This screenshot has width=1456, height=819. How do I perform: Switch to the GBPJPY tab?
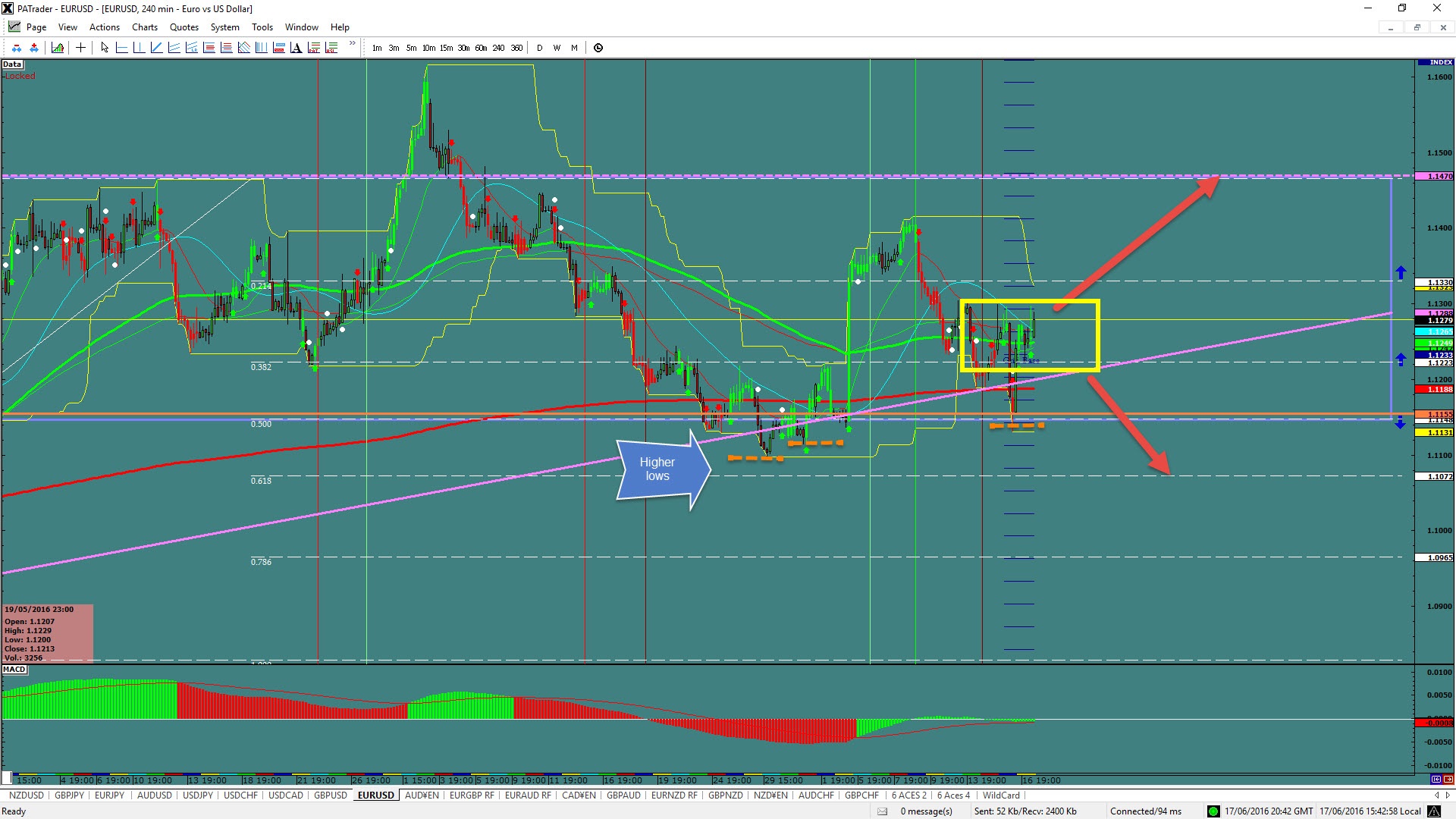tap(70, 795)
